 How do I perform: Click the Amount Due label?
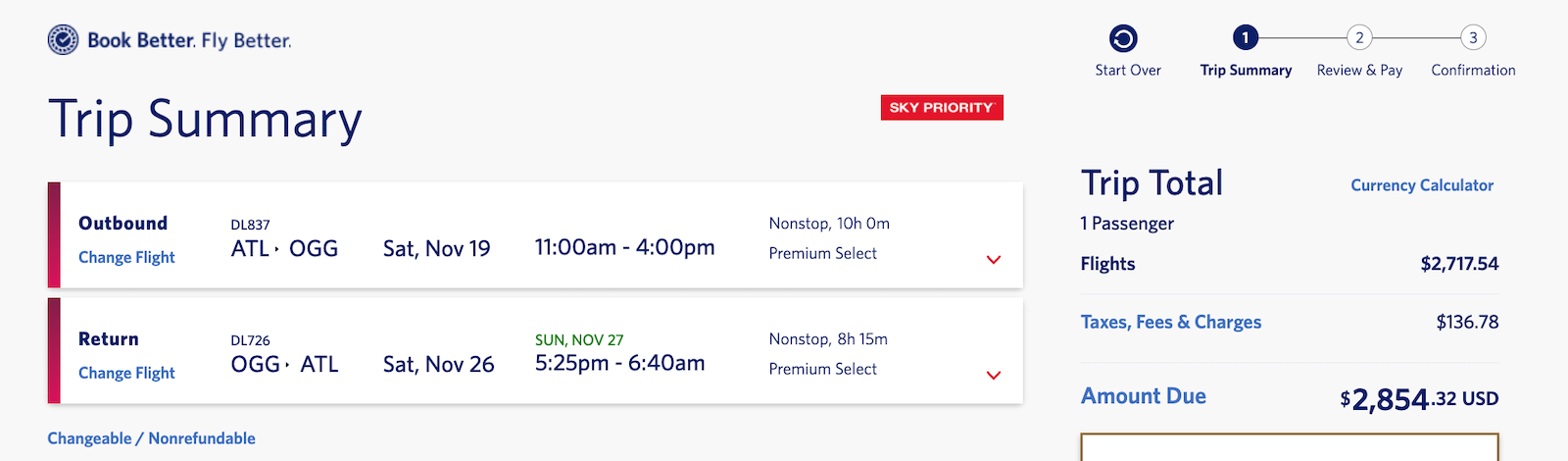pos(1144,396)
